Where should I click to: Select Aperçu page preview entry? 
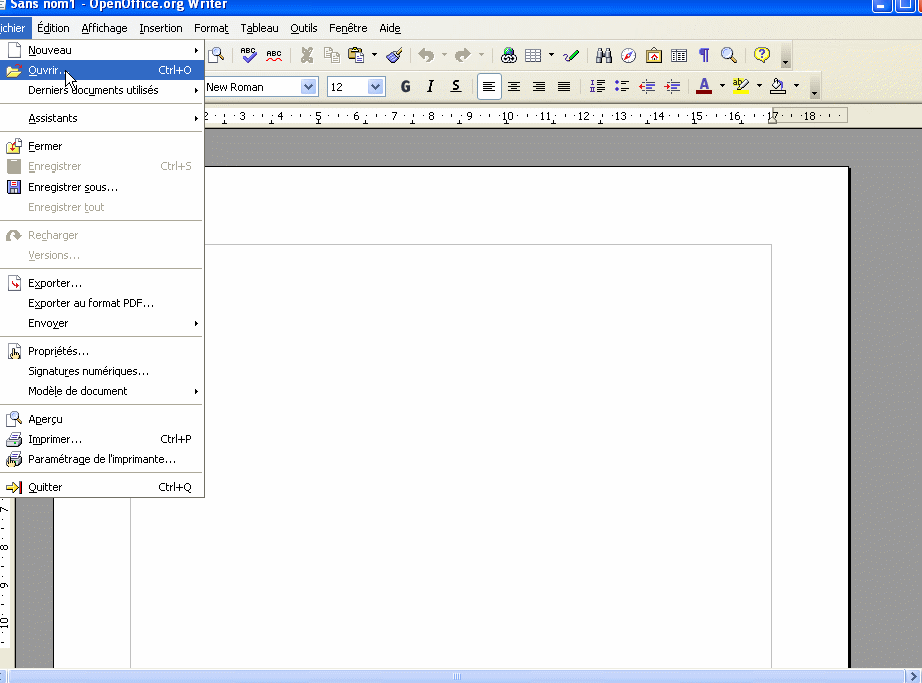(x=102, y=419)
